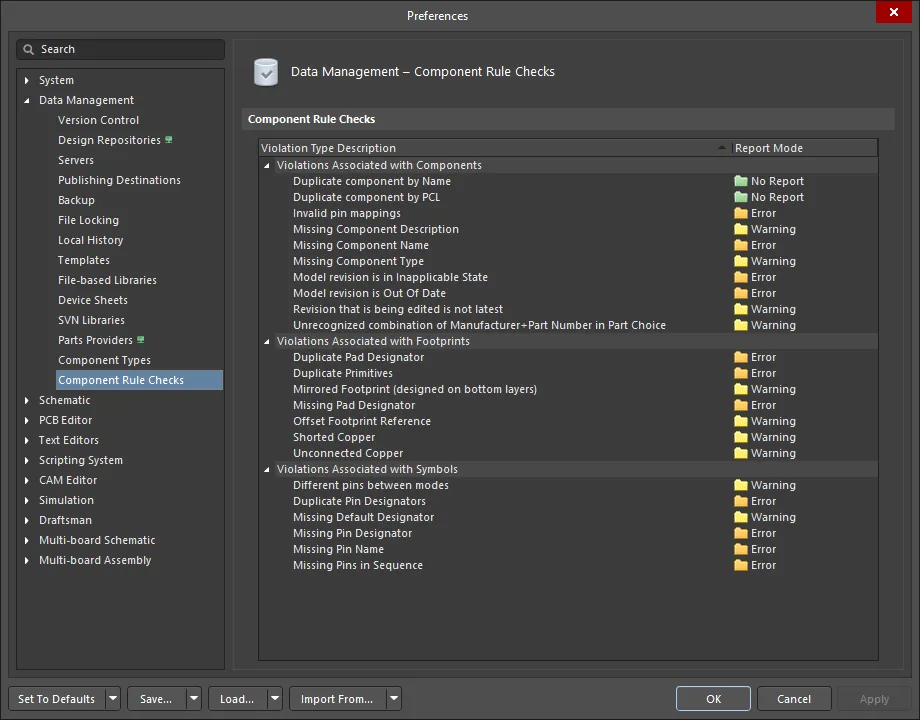Click the green marker icon beside Parts Providers

click(141, 340)
